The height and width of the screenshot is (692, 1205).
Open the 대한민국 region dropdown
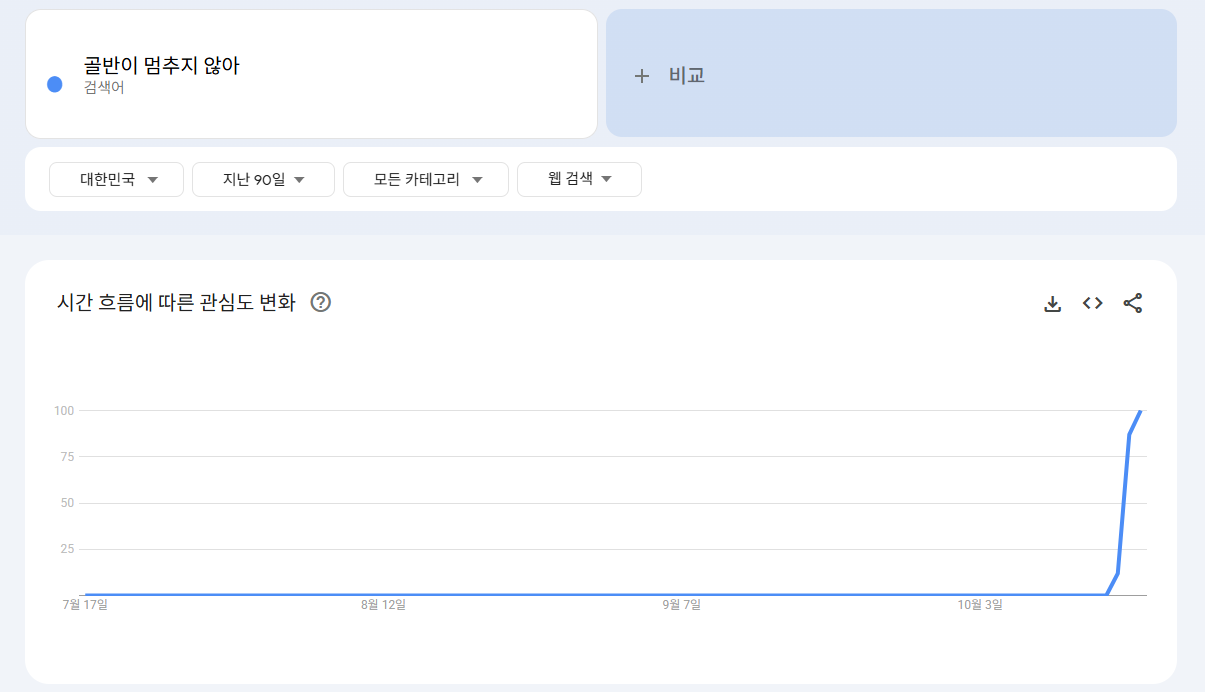pyautogui.click(x=116, y=180)
